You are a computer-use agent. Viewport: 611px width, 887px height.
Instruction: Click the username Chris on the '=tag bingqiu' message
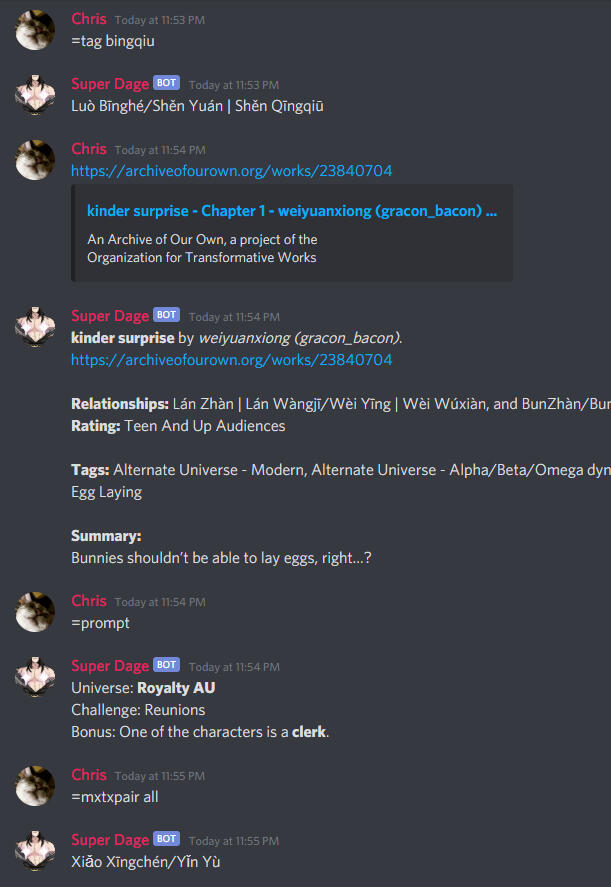coord(89,19)
